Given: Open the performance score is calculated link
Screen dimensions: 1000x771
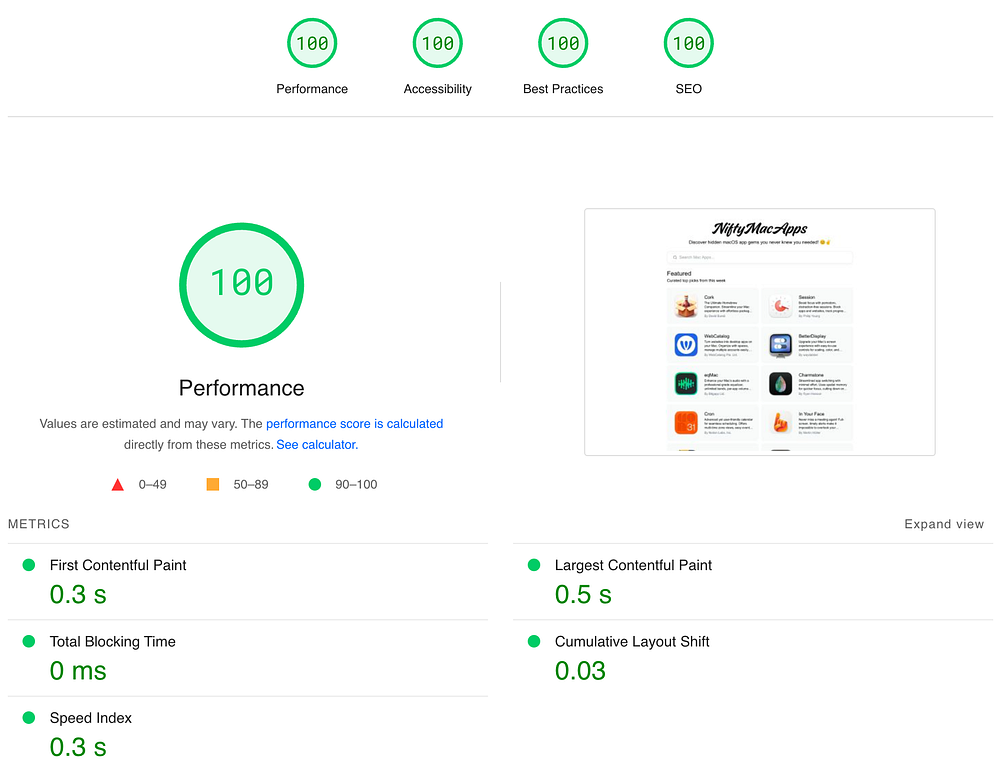Looking at the screenshot, I should click(355, 423).
